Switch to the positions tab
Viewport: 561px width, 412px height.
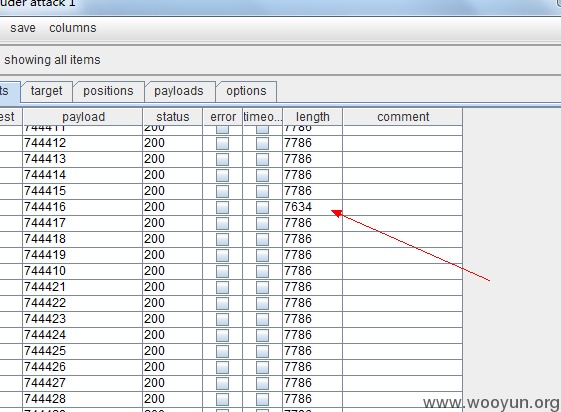point(108,91)
